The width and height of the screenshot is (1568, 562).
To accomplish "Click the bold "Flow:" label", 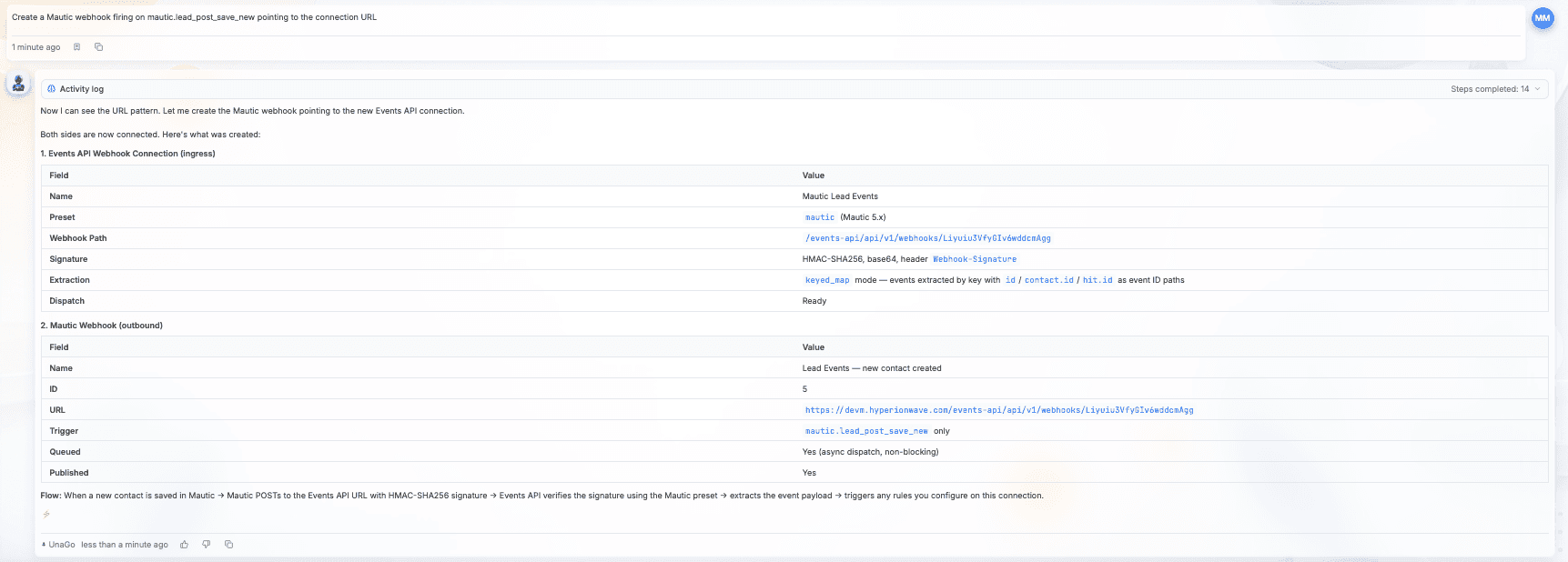I will (x=51, y=496).
